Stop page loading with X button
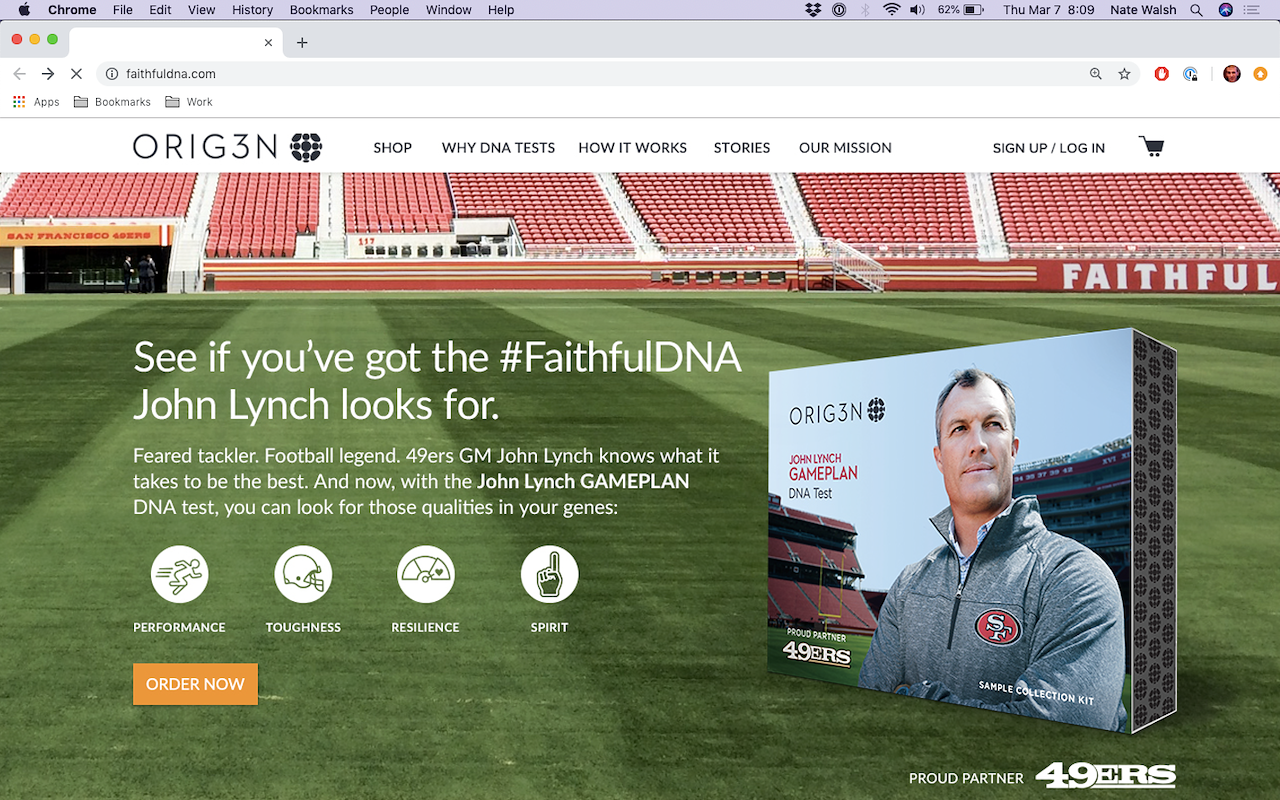1280x800 pixels. click(76, 74)
